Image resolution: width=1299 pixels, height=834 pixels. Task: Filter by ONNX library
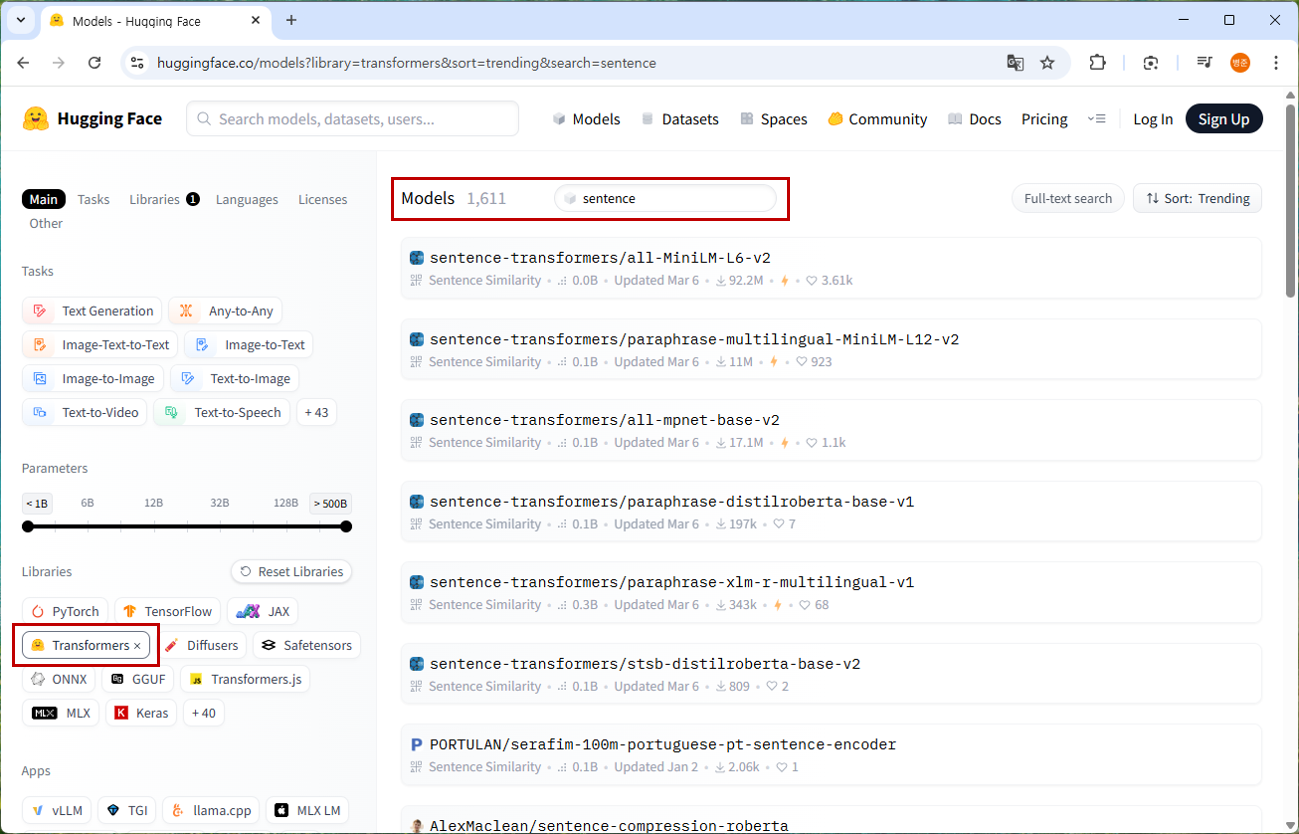[60, 679]
